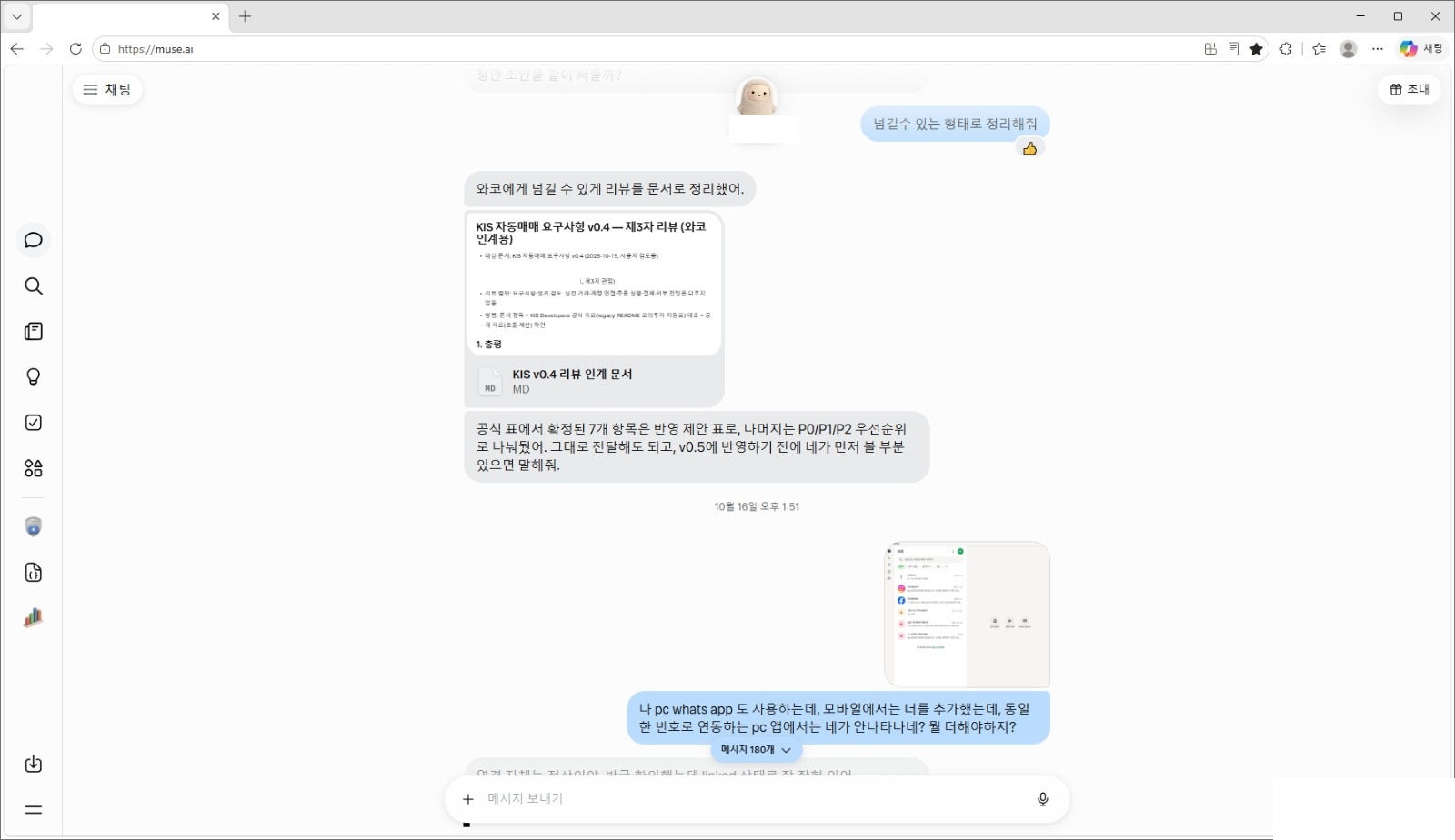Click the '10월 16일 오후 1:51' timestamp
This screenshot has height=840, width=1455.
(x=757, y=507)
